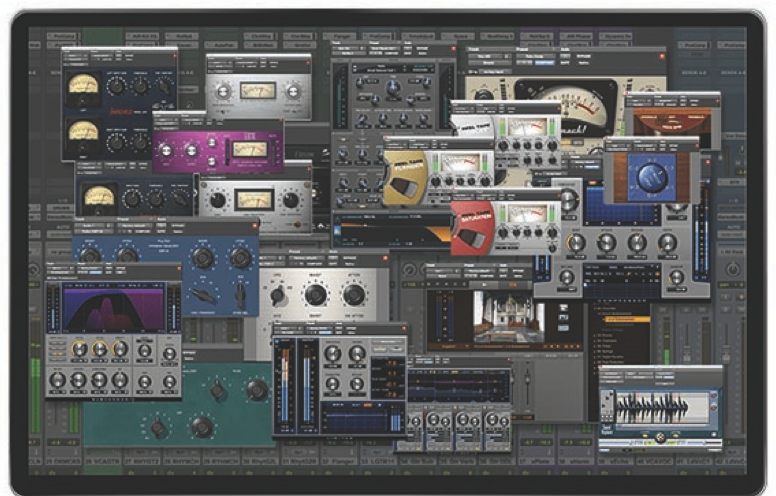Click upper time constant knob on Fairchild 670

click(165, 86)
